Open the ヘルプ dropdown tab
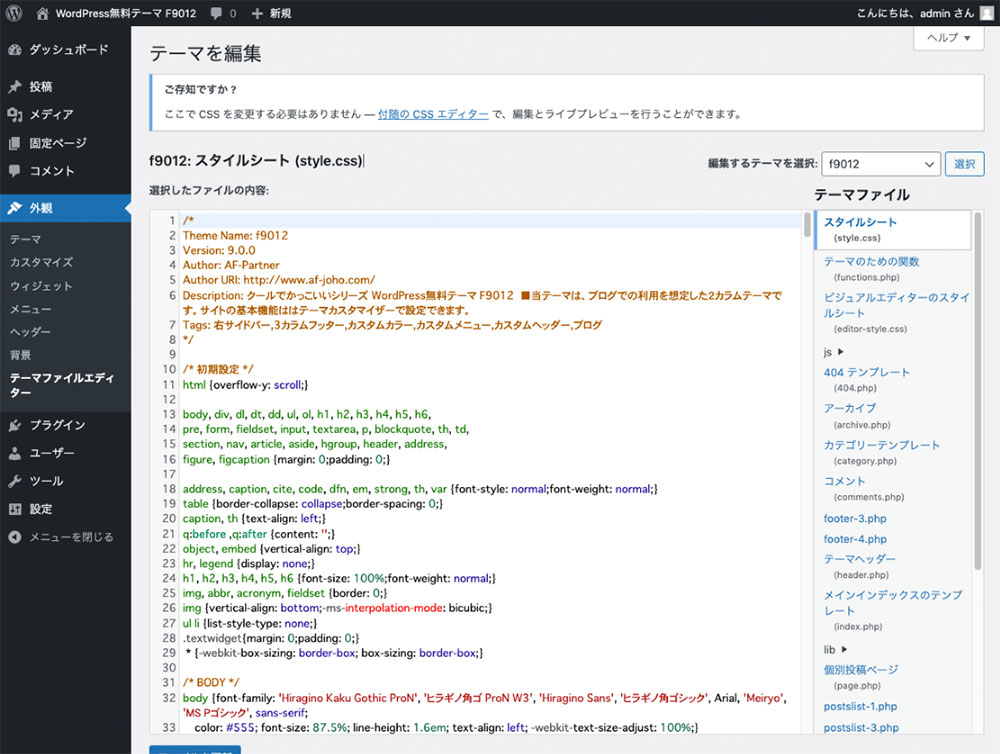This screenshot has height=754, width=1000. click(949, 38)
